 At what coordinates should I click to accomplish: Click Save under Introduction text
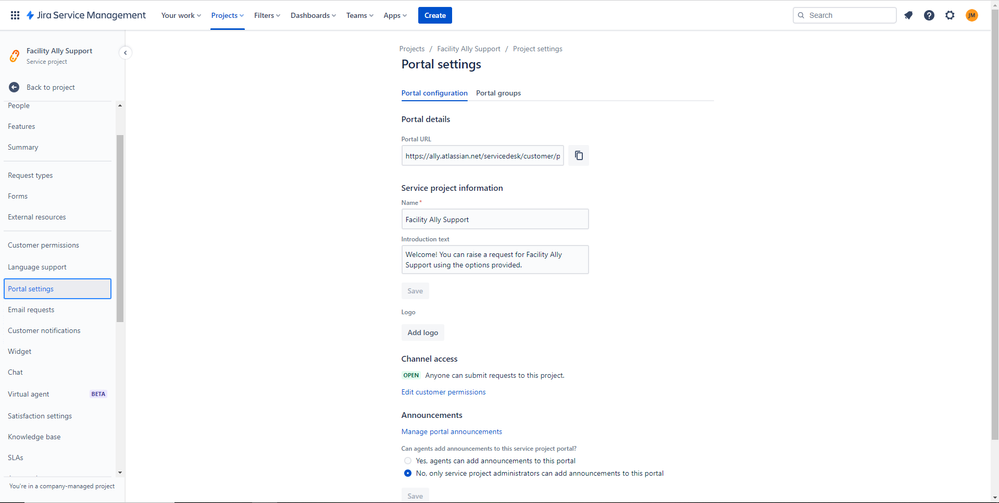pos(415,291)
